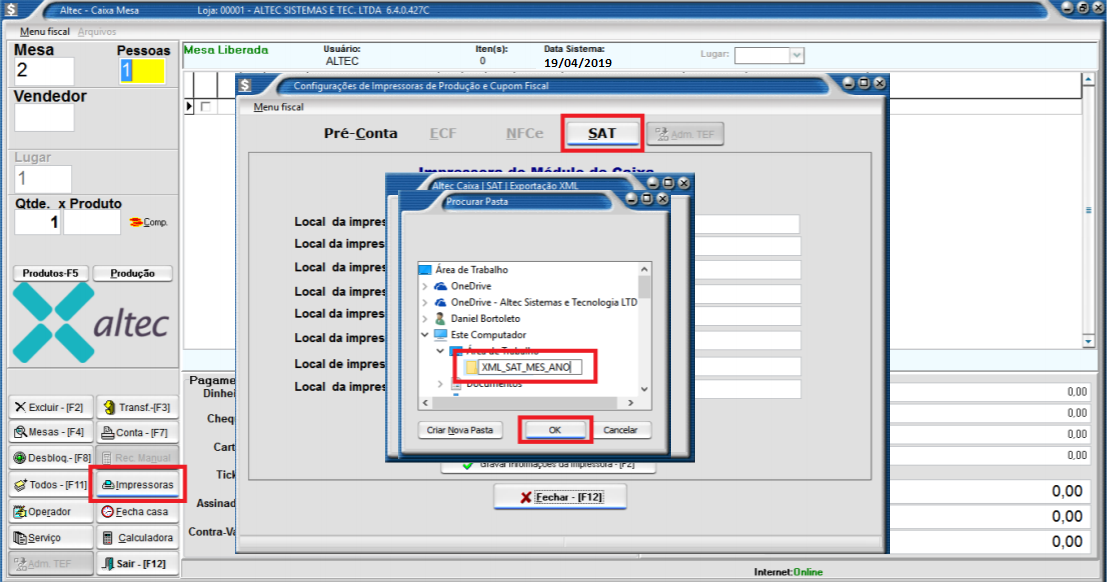Viewport: 1108px width, 582px height.
Task: Click Desbloq.-[F8] button
Action: pyautogui.click(x=50, y=458)
